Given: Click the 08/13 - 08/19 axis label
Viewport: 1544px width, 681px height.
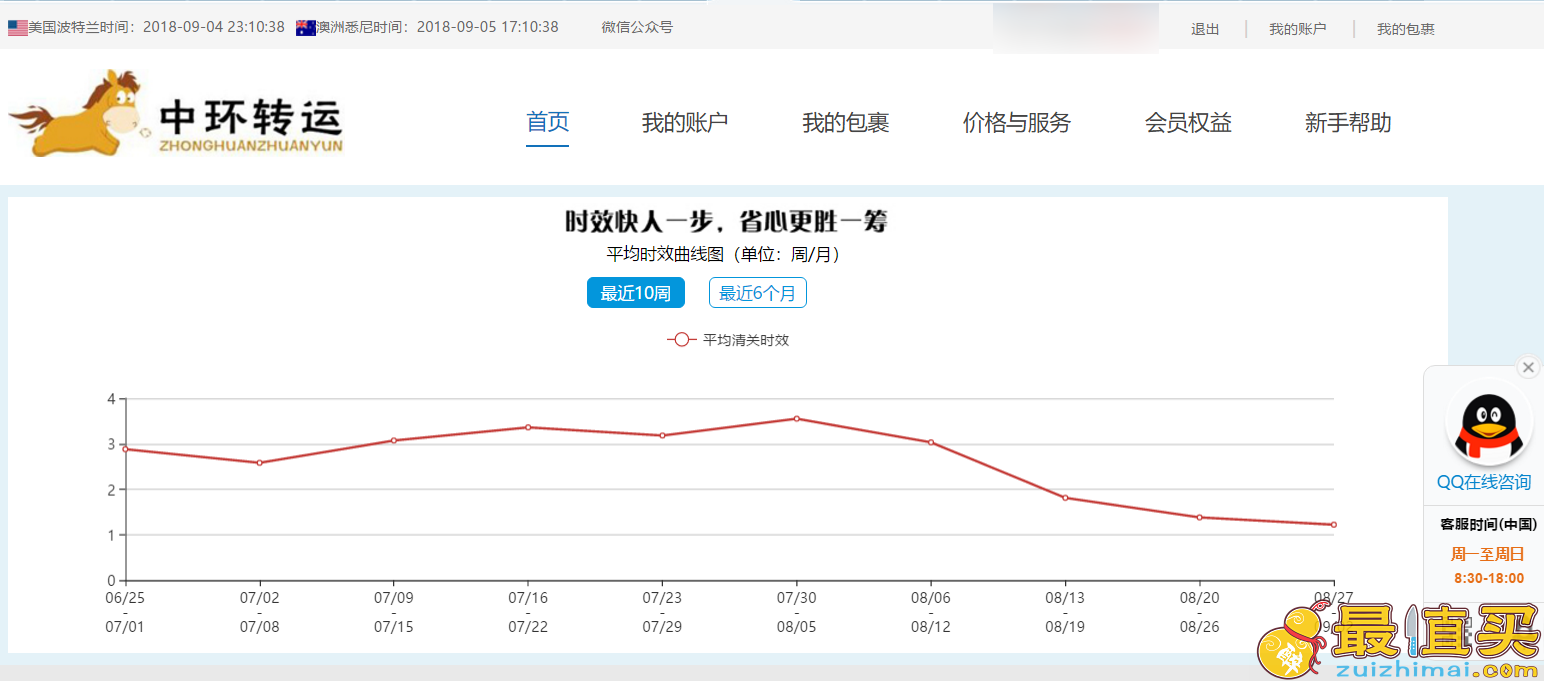Looking at the screenshot, I should [x=1065, y=612].
